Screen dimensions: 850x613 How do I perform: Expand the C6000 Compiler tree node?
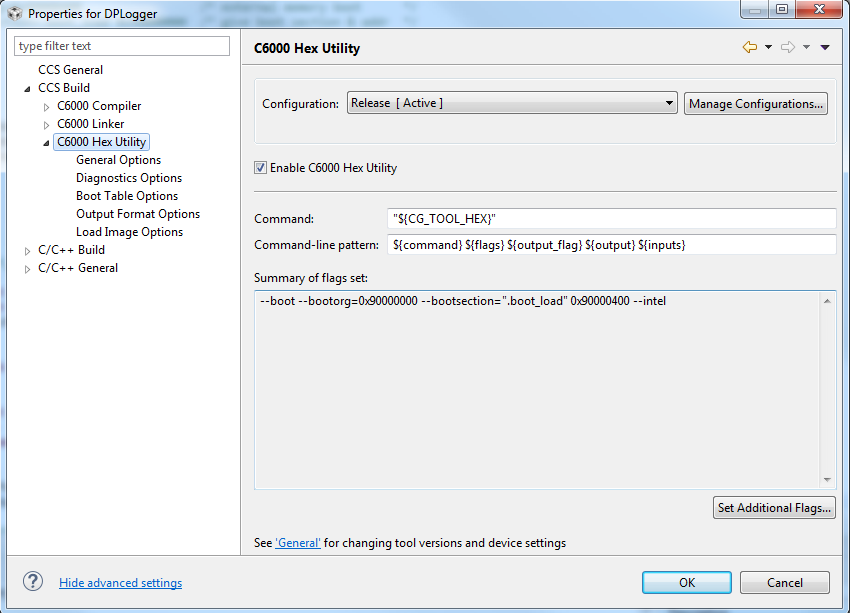[x=46, y=107]
